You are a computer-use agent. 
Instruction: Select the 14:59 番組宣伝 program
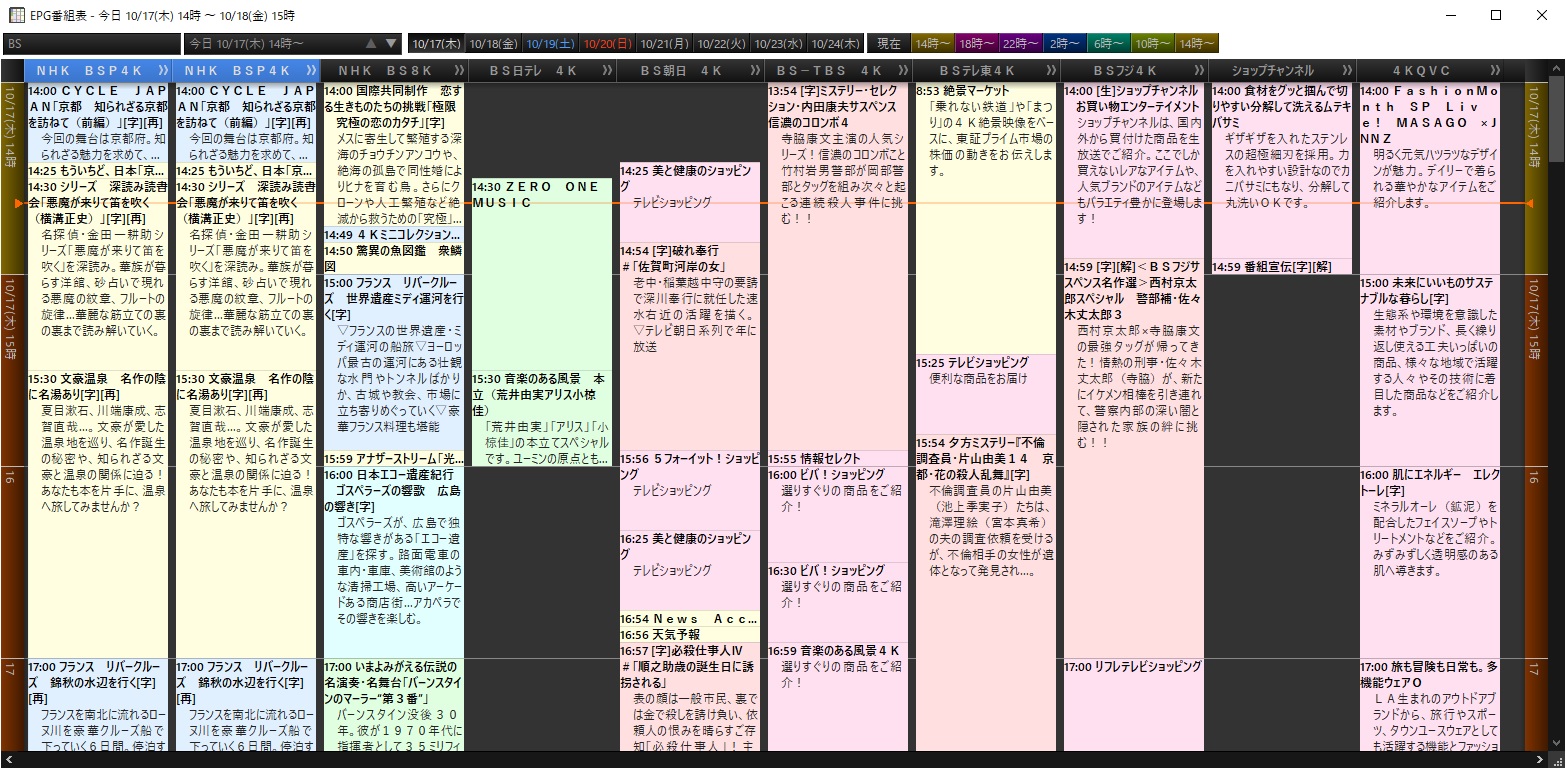point(1281,266)
